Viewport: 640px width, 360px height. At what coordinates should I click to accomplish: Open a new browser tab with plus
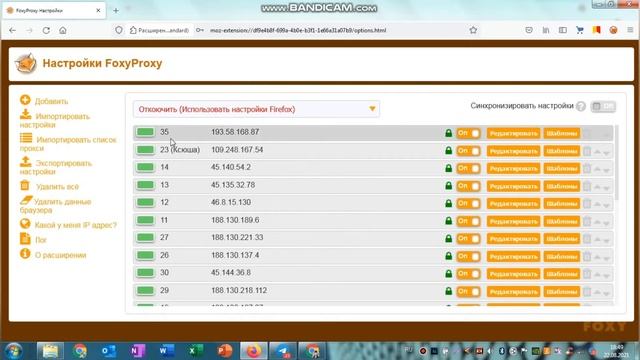116,11
